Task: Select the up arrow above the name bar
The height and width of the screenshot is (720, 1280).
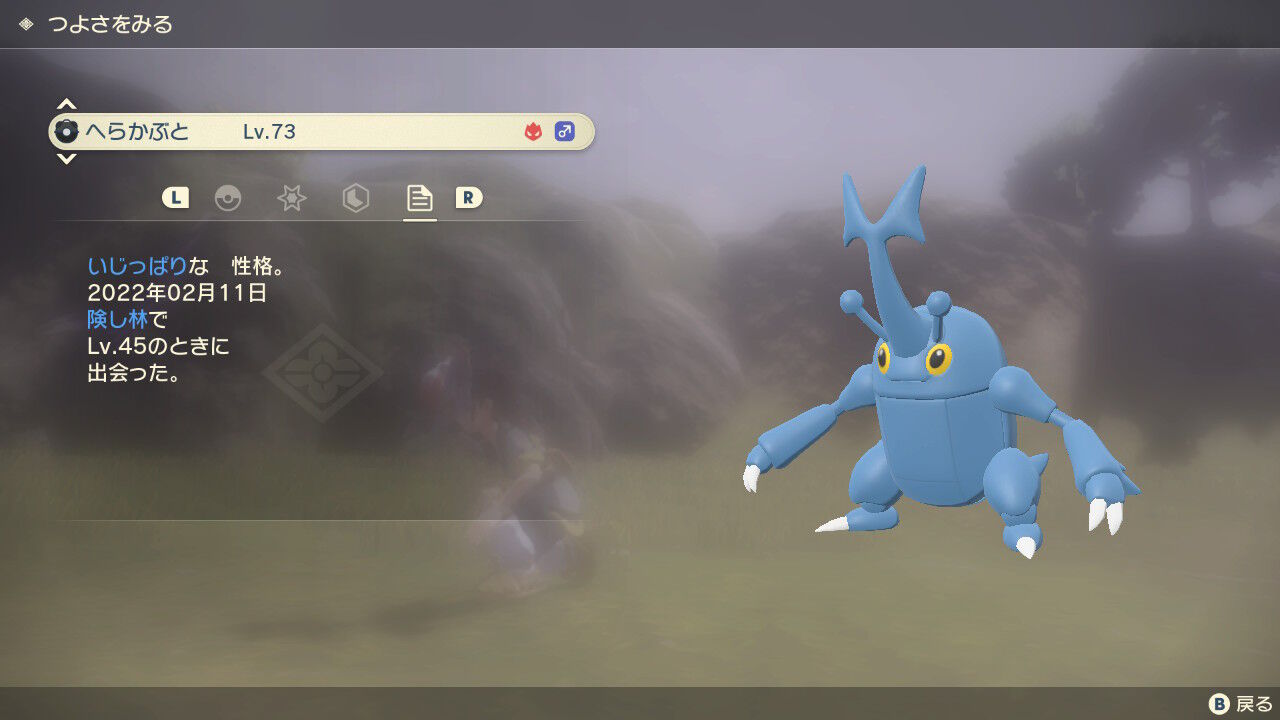Action: [x=66, y=104]
